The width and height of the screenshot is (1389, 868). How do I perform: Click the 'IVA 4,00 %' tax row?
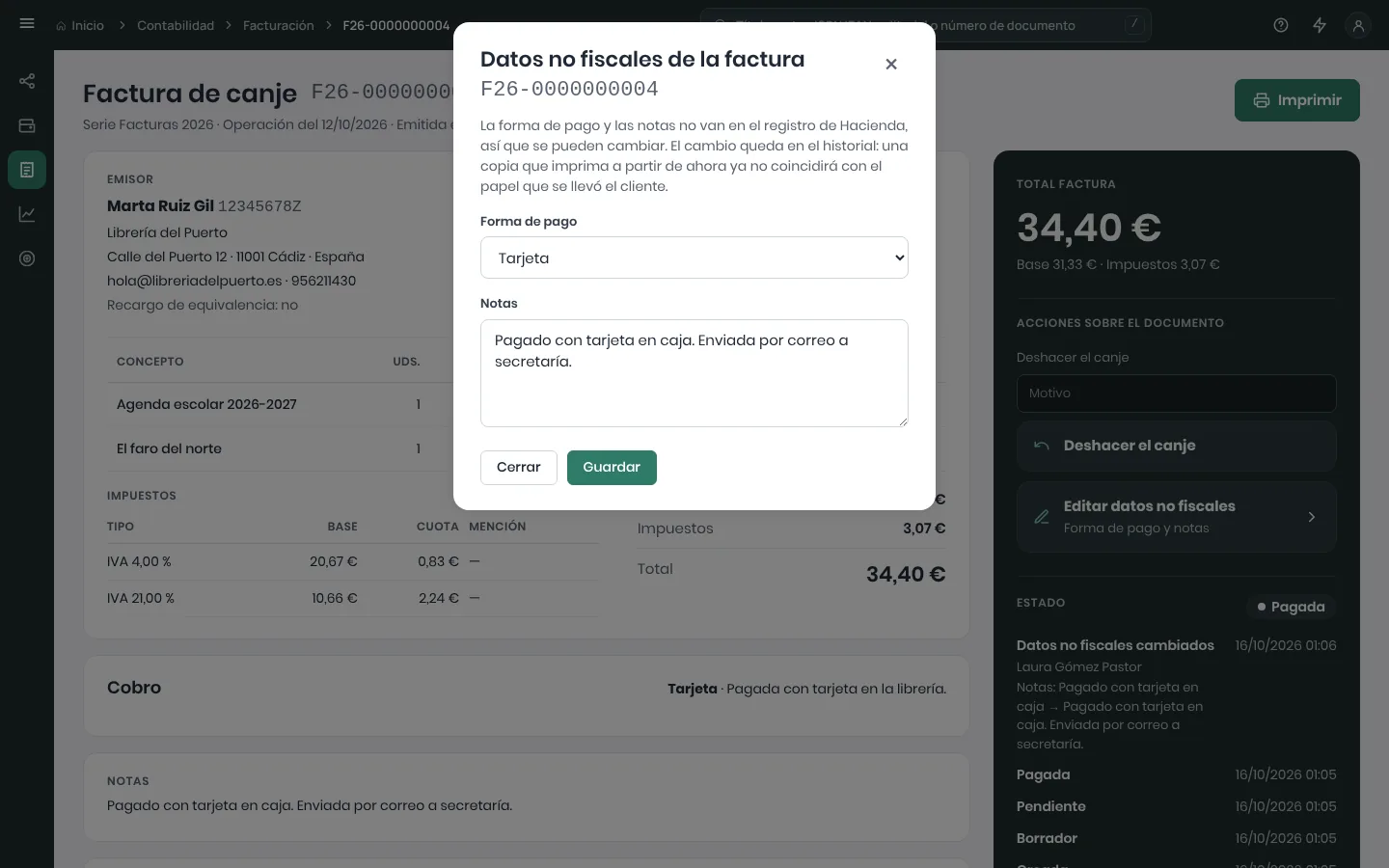click(352, 561)
